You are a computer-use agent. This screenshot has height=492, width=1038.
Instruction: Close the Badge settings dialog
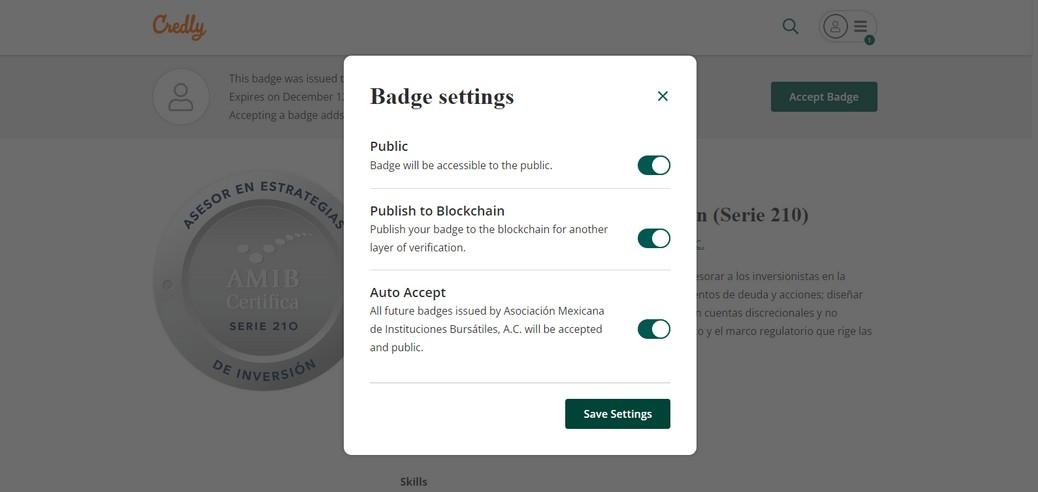click(x=662, y=96)
